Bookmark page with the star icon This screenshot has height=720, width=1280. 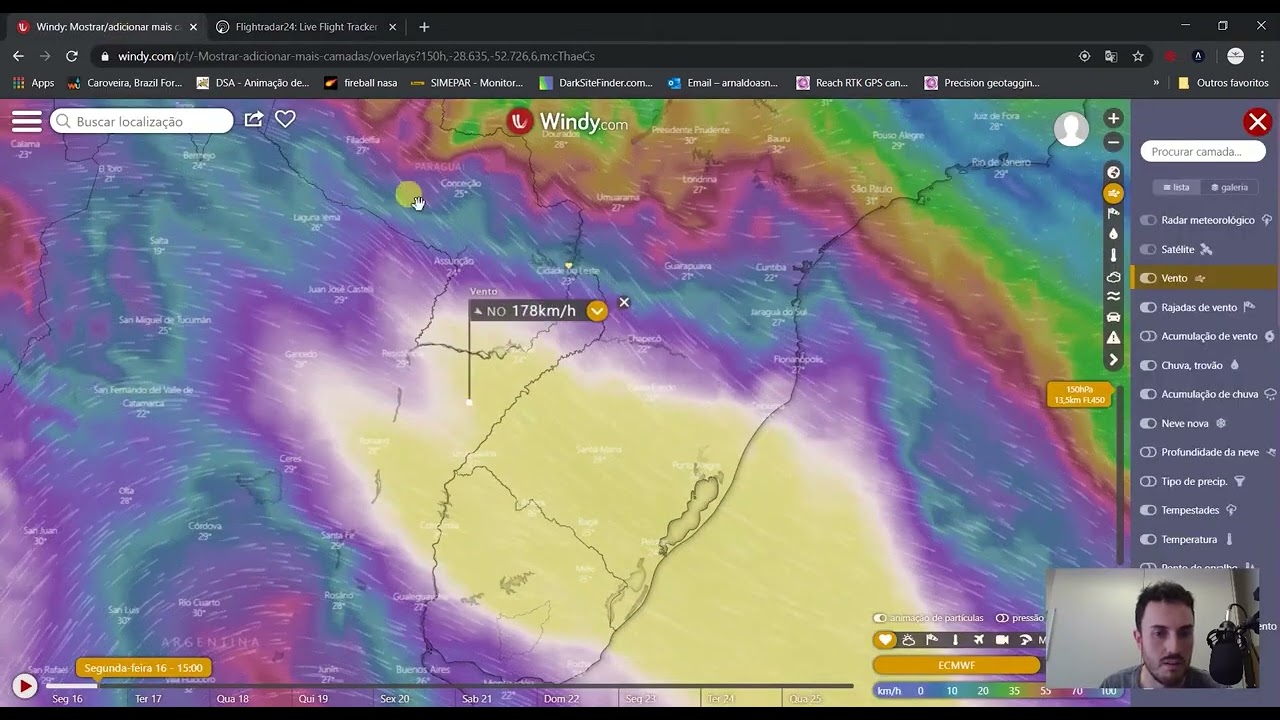click(x=1137, y=56)
